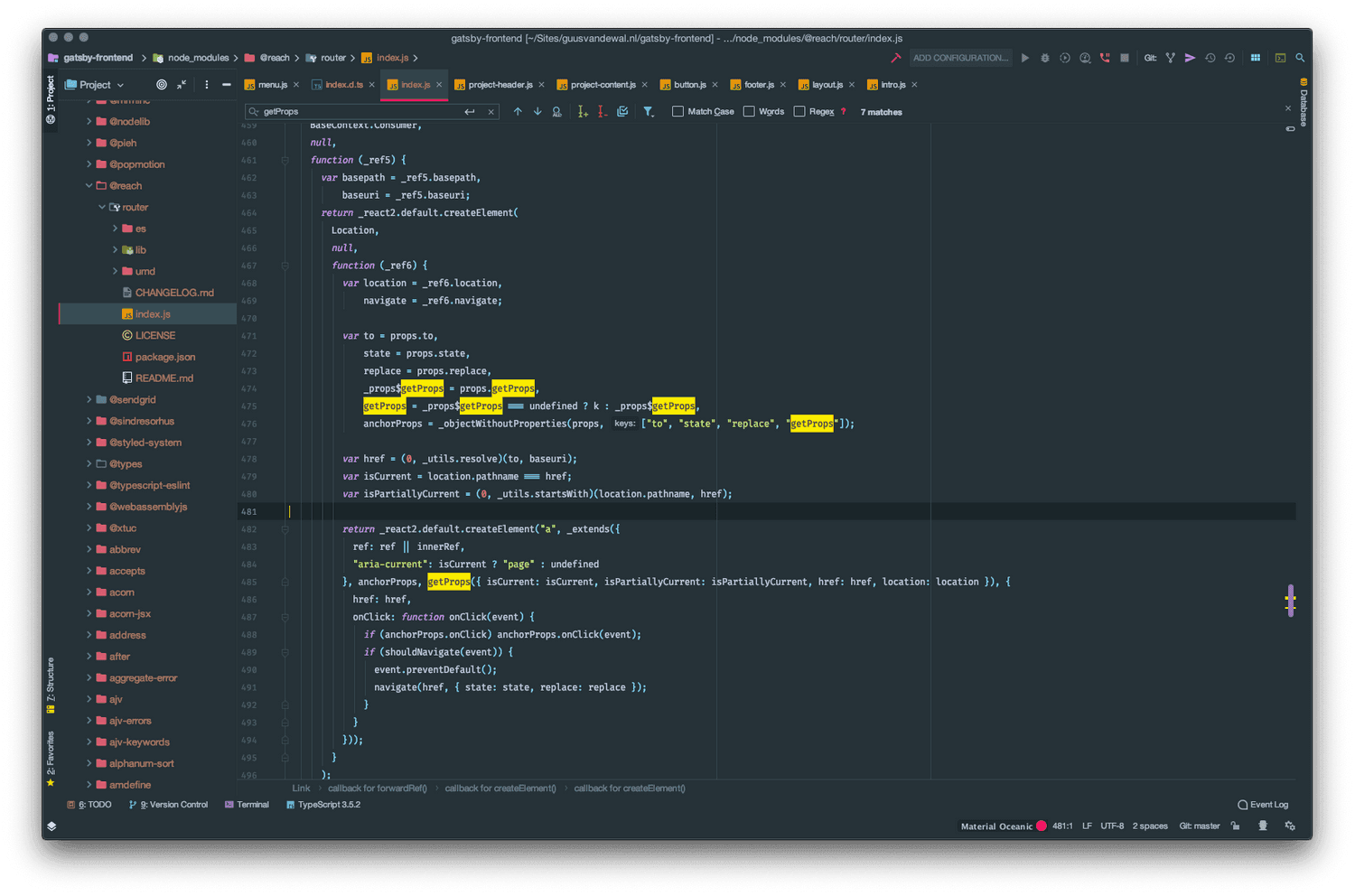1355x896 pixels.
Task: Run code with coverage
Action: tap(1065, 57)
